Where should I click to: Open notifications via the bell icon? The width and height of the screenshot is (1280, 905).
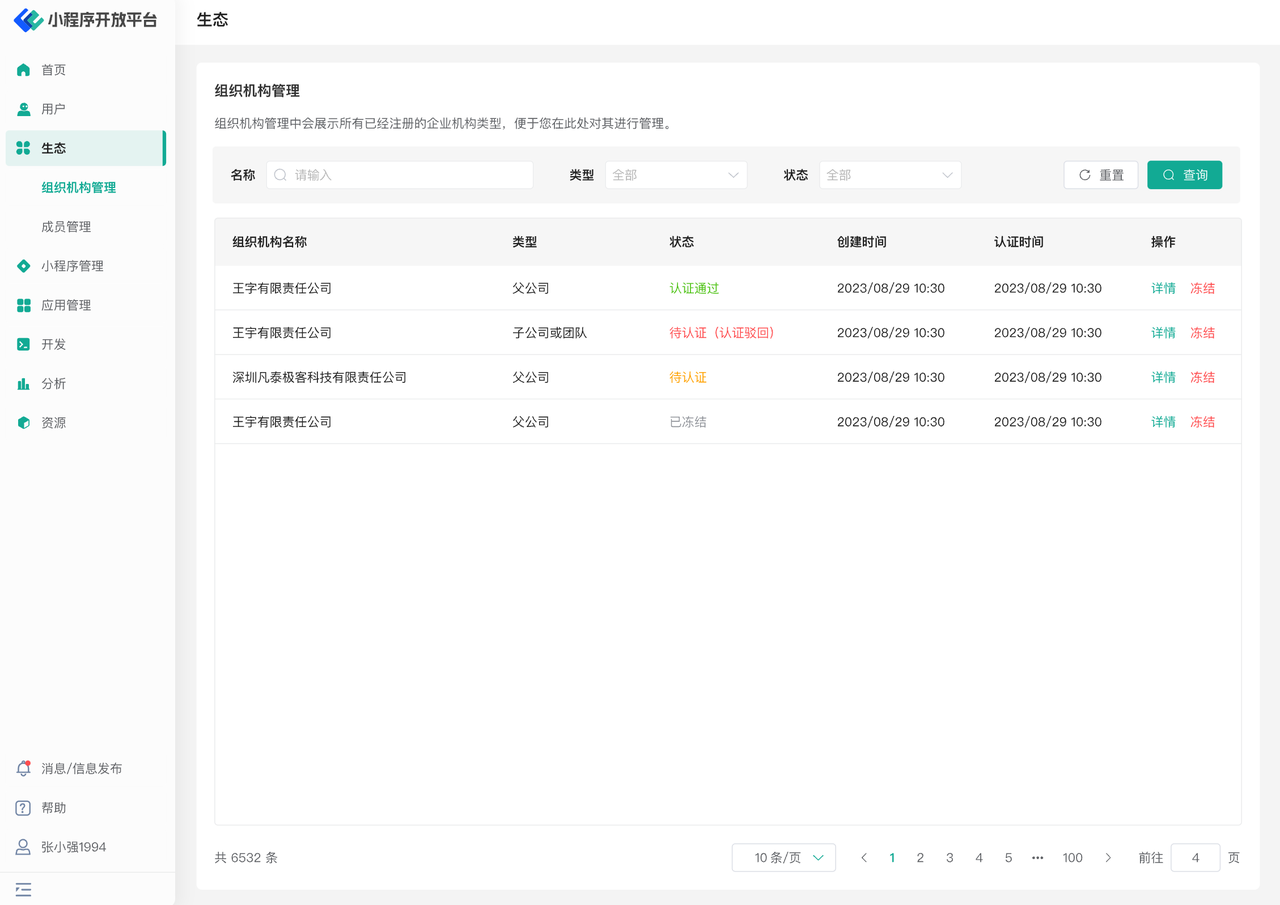click(23, 769)
